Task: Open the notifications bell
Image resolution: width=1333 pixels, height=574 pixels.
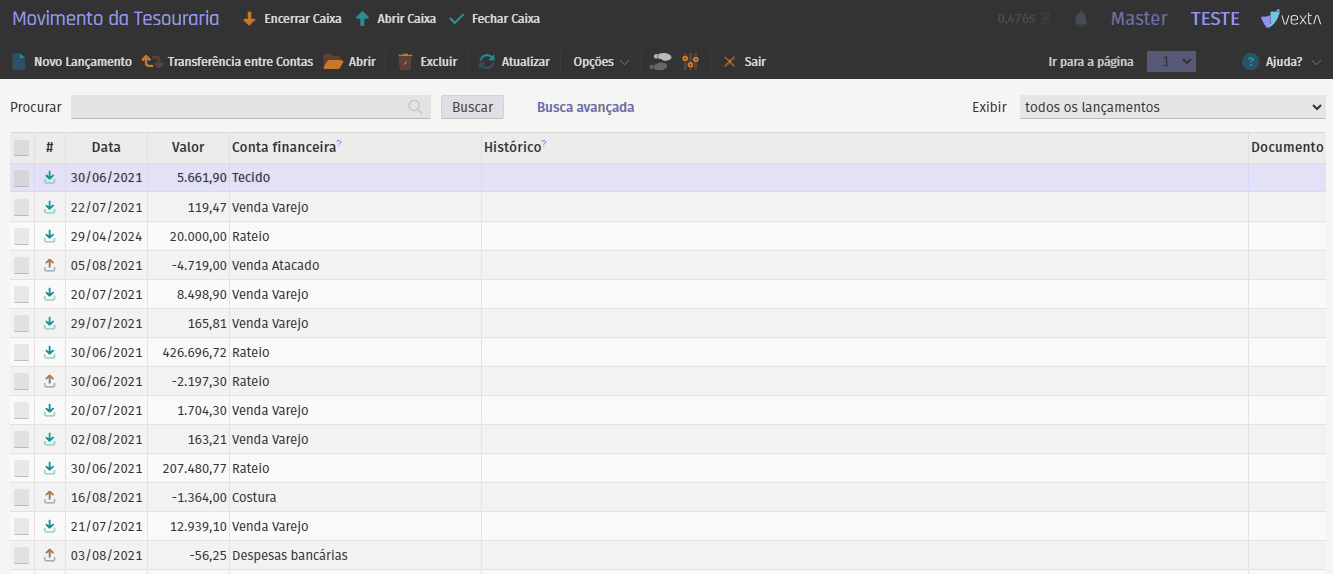Action: (1081, 19)
